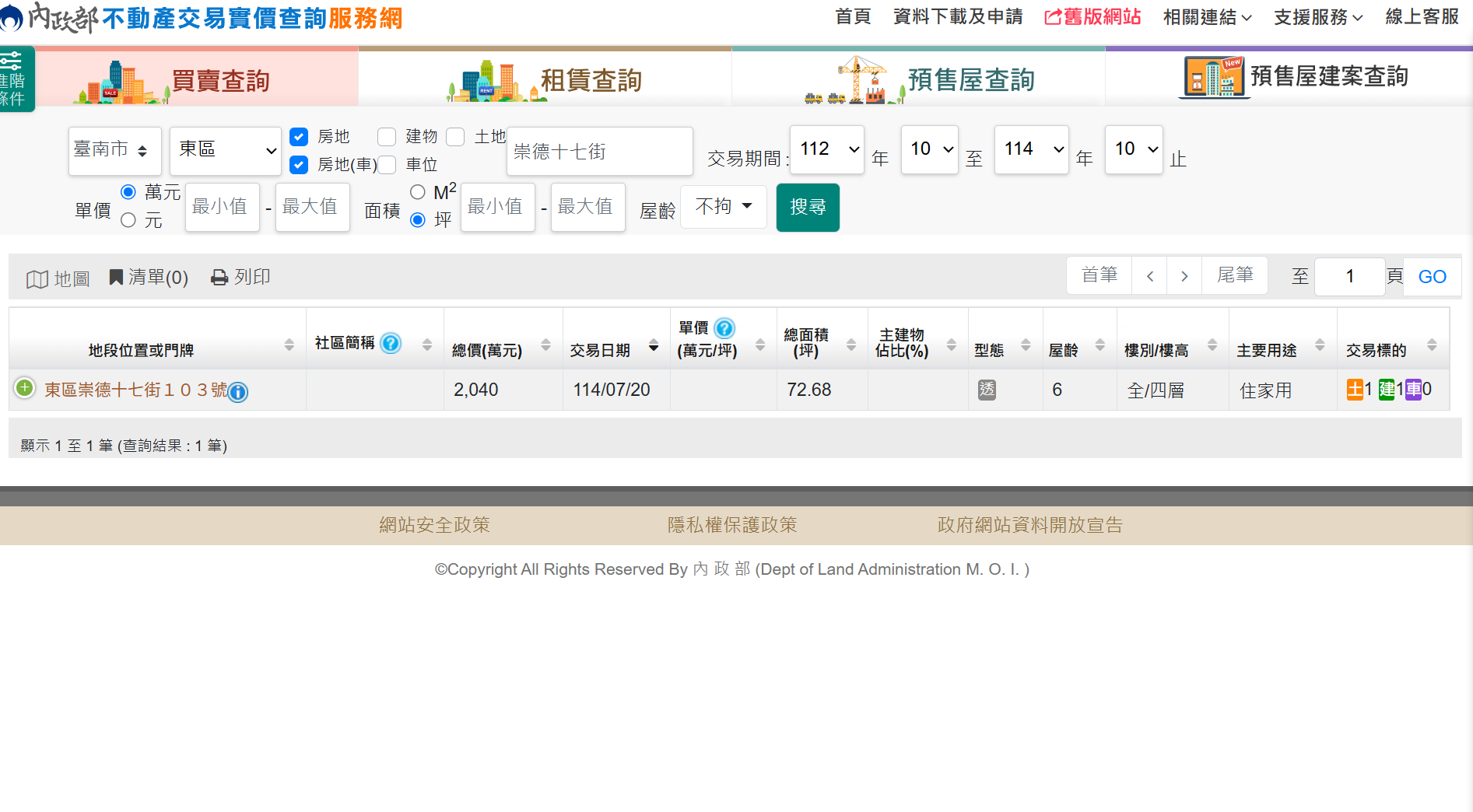Viewport: 1473px width, 812px height.
Task: Click help icon next to 單價 column header
Action: (724, 328)
